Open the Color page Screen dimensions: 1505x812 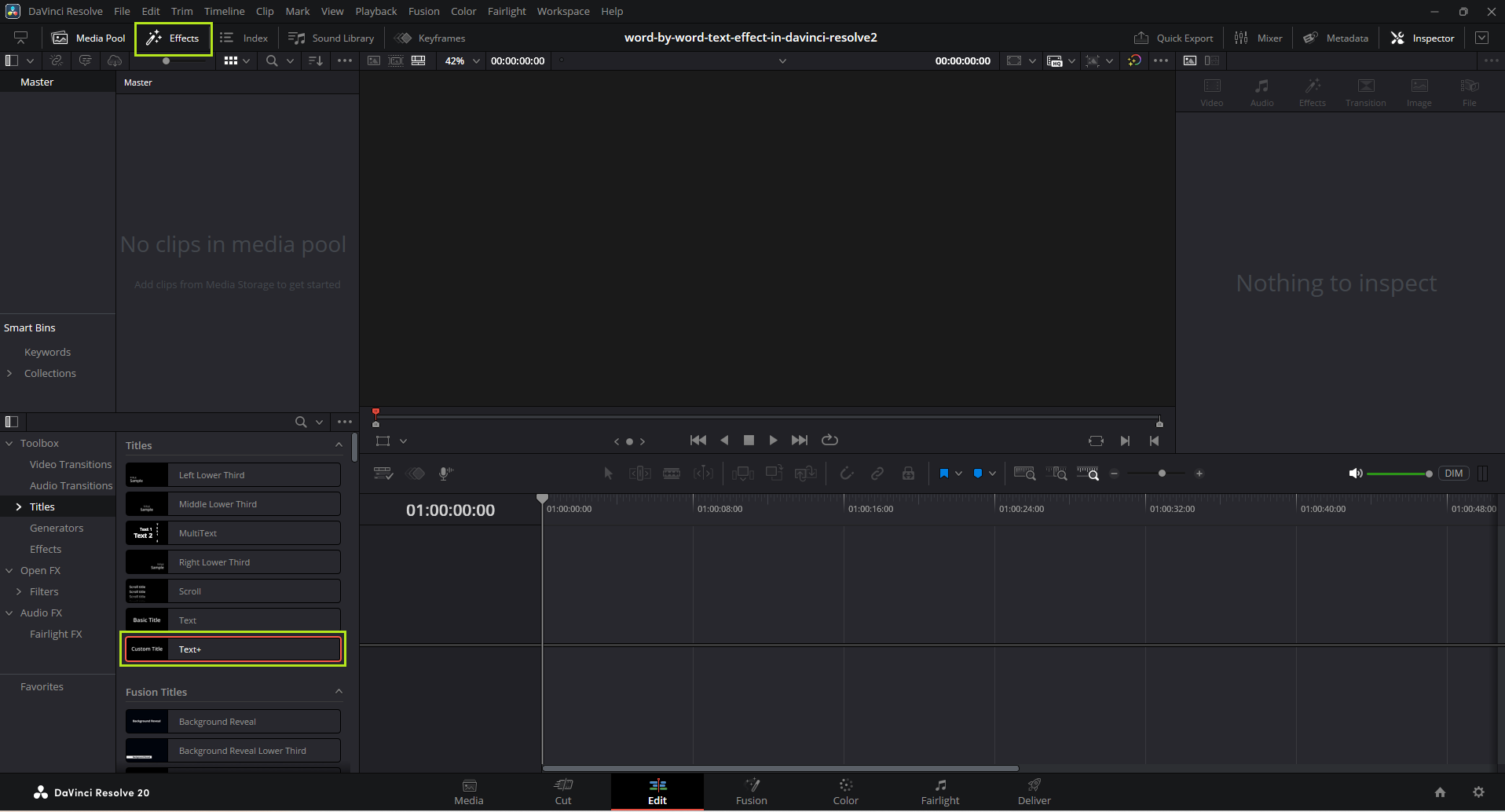[x=845, y=791]
